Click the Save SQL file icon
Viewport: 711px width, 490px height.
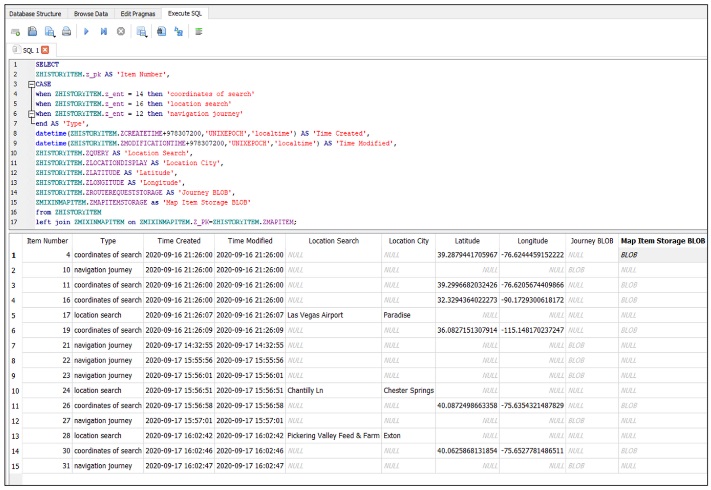pyautogui.click(x=49, y=31)
